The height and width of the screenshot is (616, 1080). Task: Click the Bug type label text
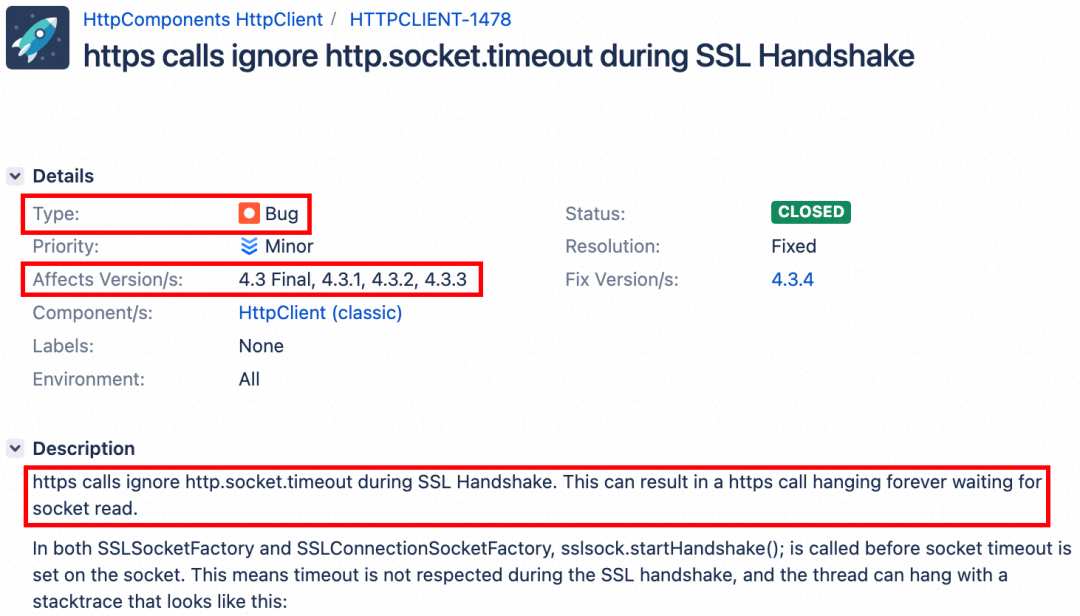click(x=282, y=214)
